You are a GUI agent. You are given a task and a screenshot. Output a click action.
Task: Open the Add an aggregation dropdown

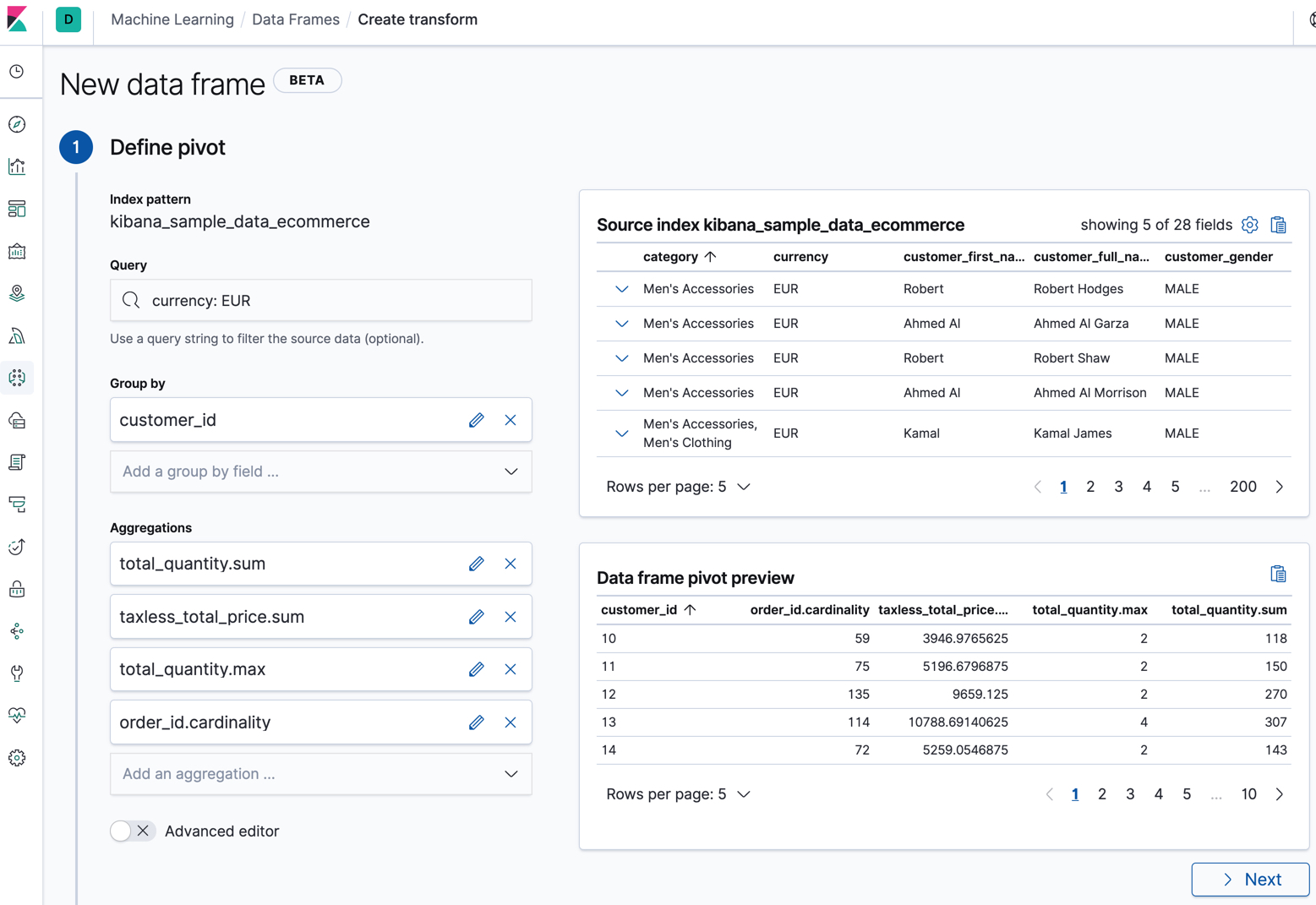[320, 773]
